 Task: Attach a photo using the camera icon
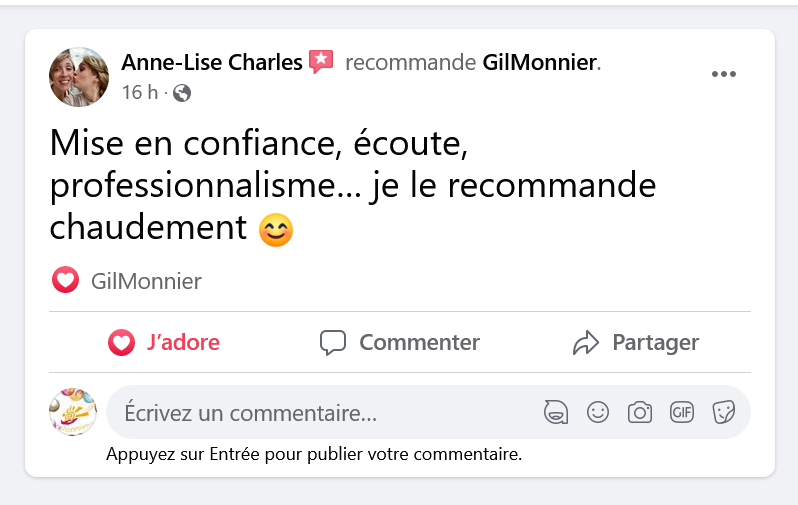(640, 412)
